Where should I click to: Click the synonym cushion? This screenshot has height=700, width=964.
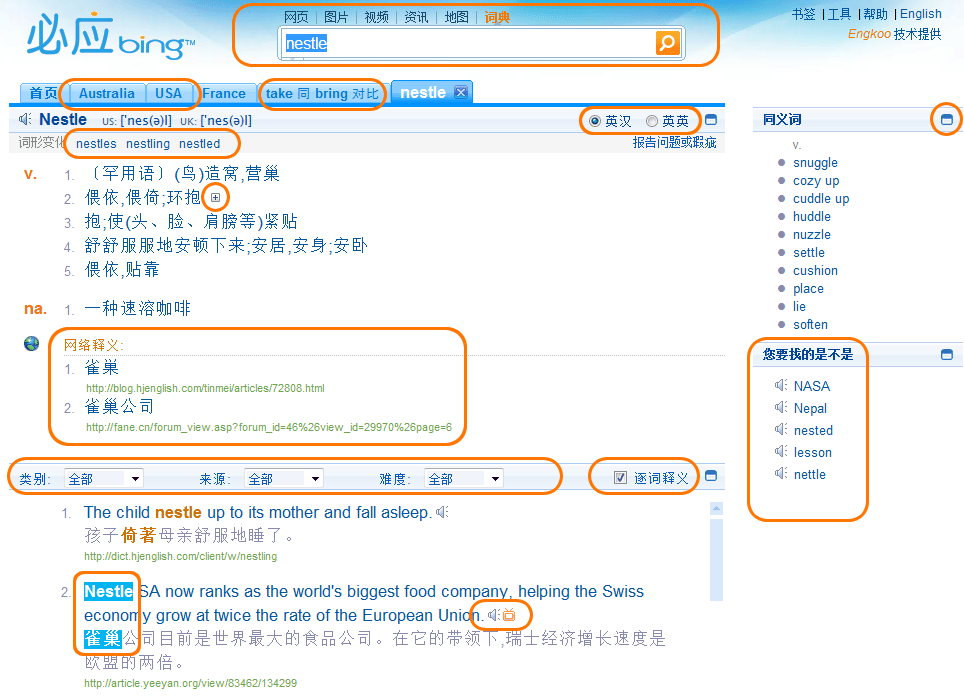815,270
